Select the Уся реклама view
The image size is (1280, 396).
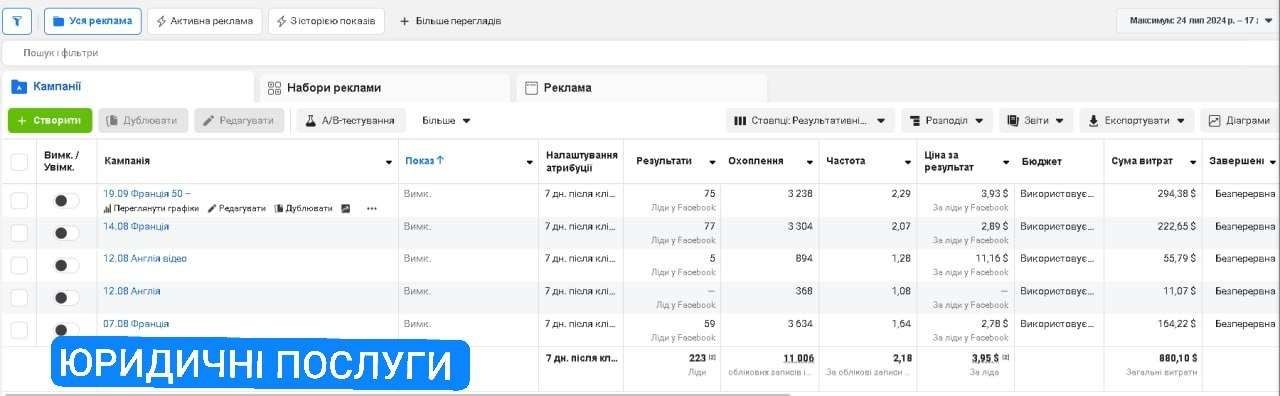point(93,21)
